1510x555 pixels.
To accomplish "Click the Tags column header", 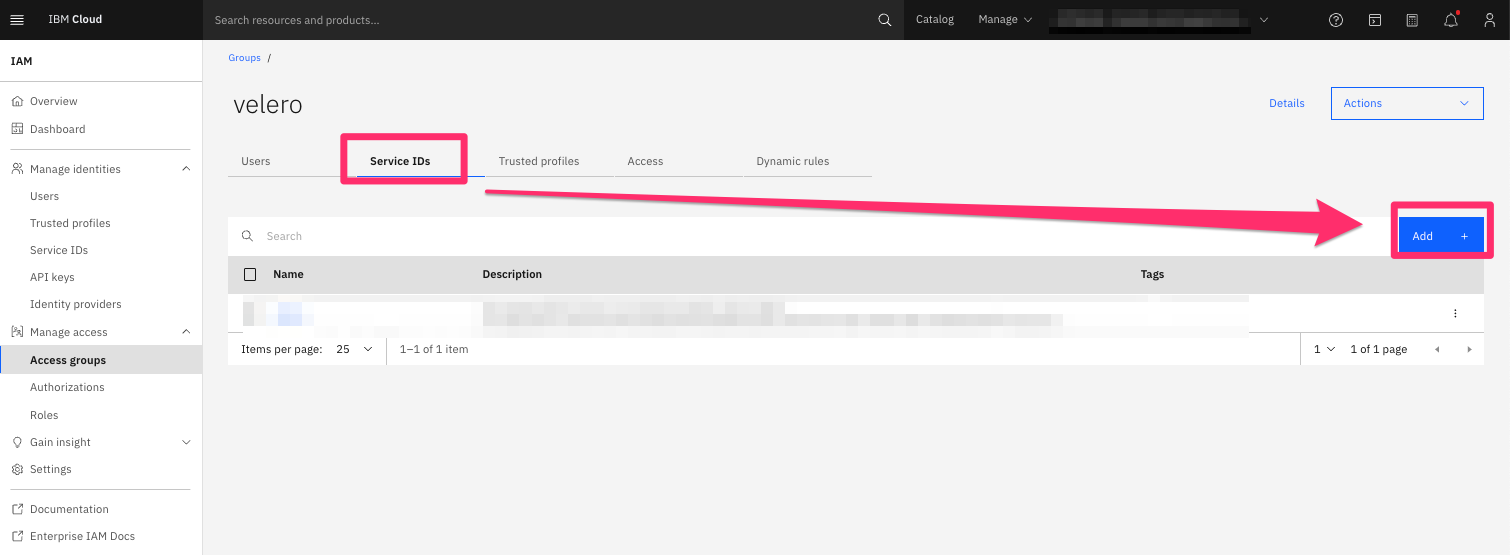I will [1152, 274].
